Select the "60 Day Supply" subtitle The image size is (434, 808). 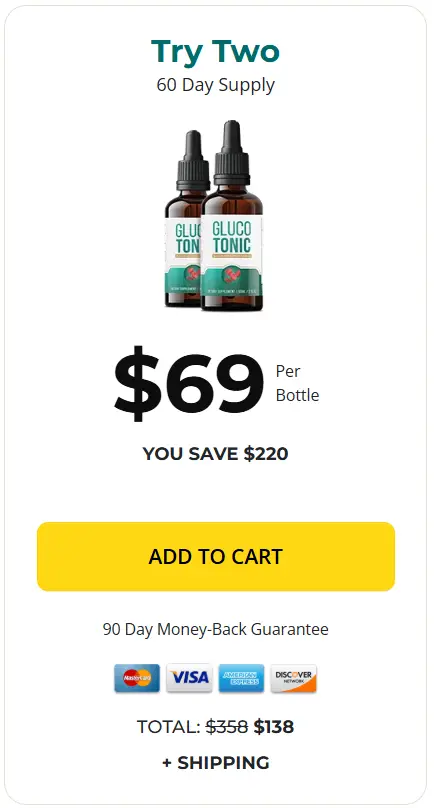215,85
